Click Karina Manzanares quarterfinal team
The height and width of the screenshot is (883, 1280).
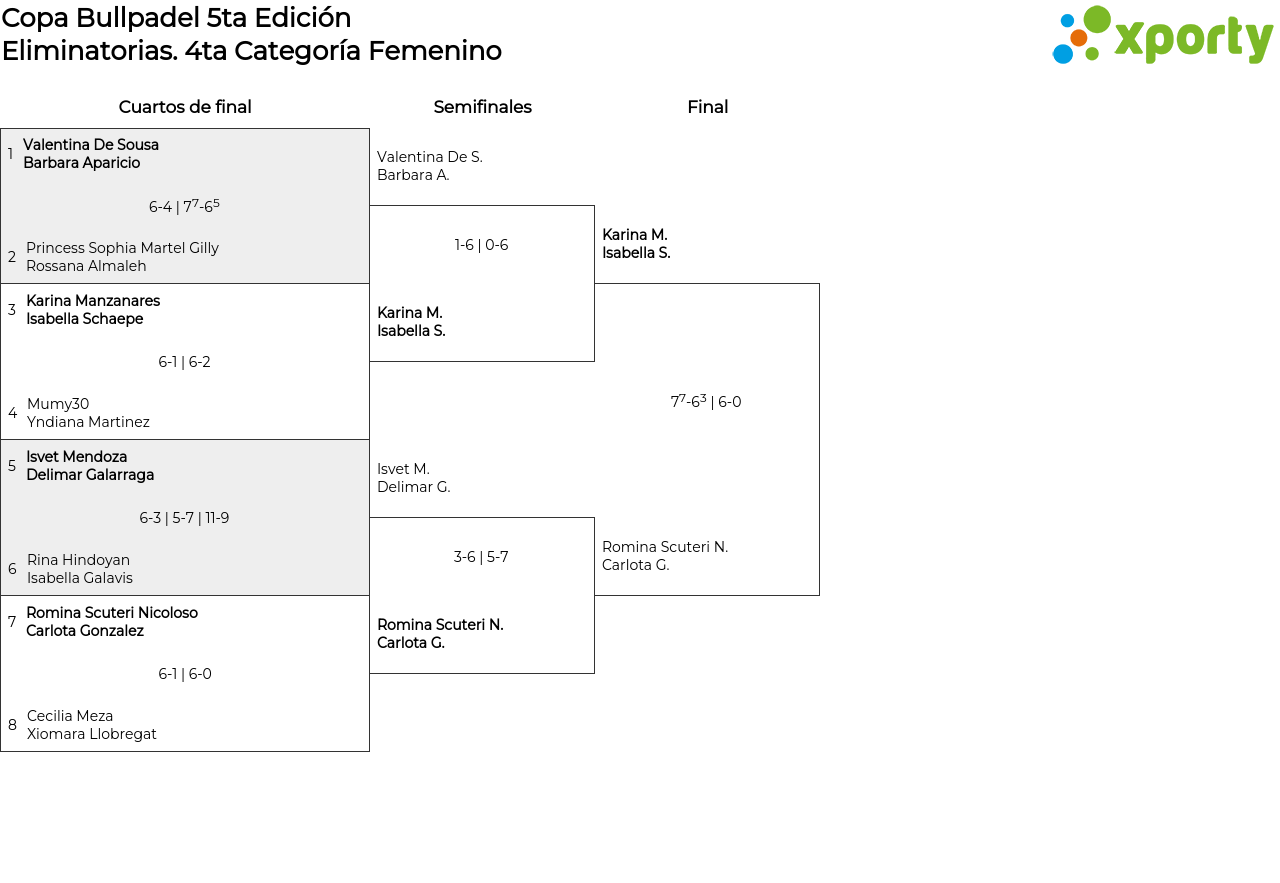pos(93,310)
